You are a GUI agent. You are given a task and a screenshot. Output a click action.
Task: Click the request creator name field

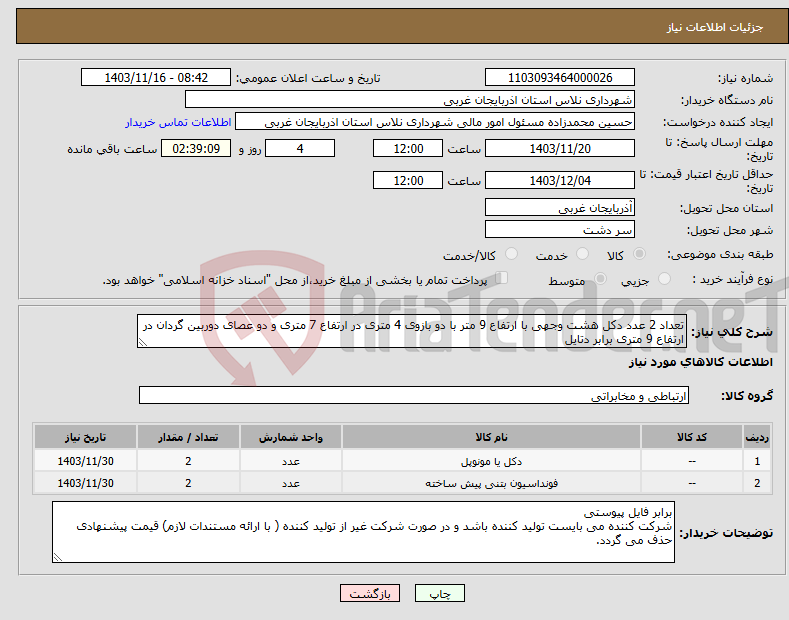[435, 122]
